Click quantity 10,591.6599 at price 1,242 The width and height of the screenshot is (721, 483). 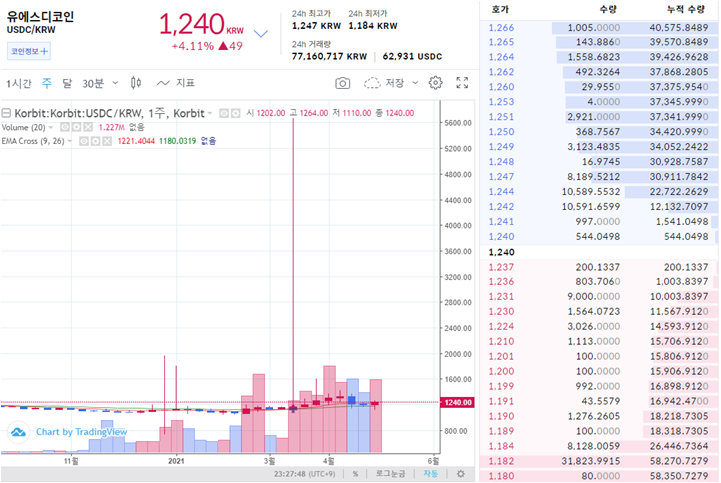(x=591, y=207)
